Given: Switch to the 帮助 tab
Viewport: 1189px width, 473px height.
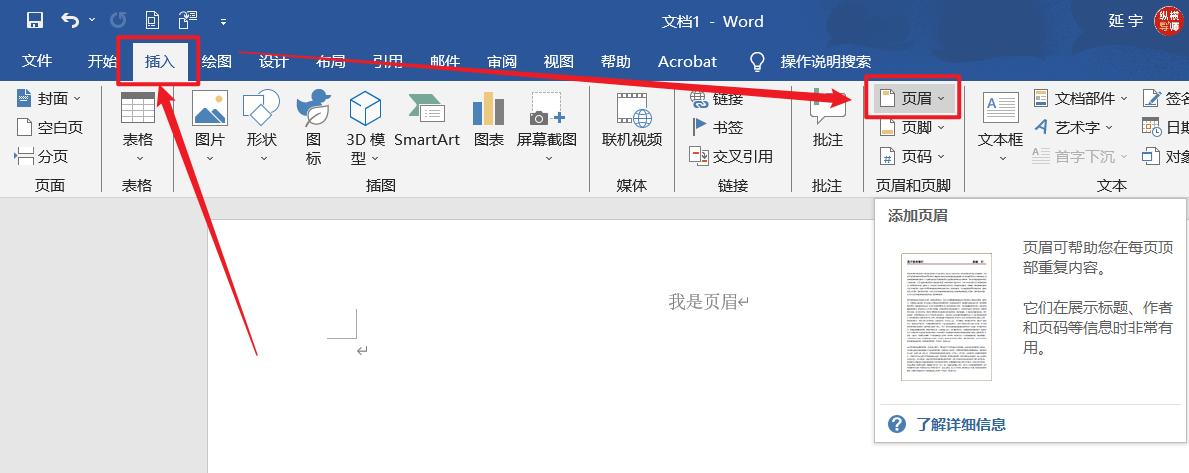Looking at the screenshot, I should tap(615, 62).
